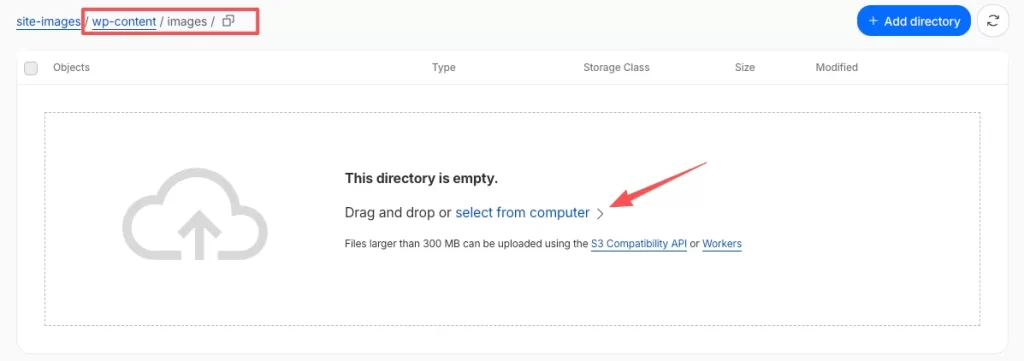This screenshot has height=361, width=1024.
Task: Click the Type column header
Action: click(443, 67)
